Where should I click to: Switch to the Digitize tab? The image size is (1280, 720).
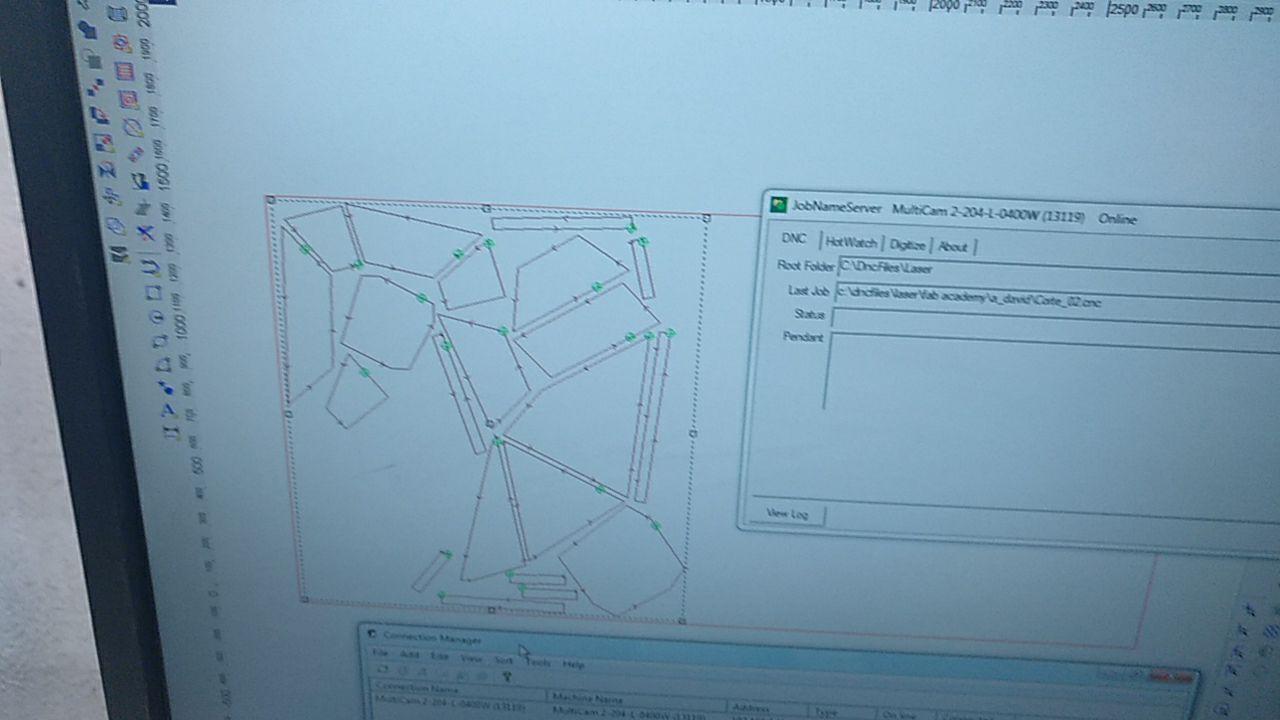[907, 244]
